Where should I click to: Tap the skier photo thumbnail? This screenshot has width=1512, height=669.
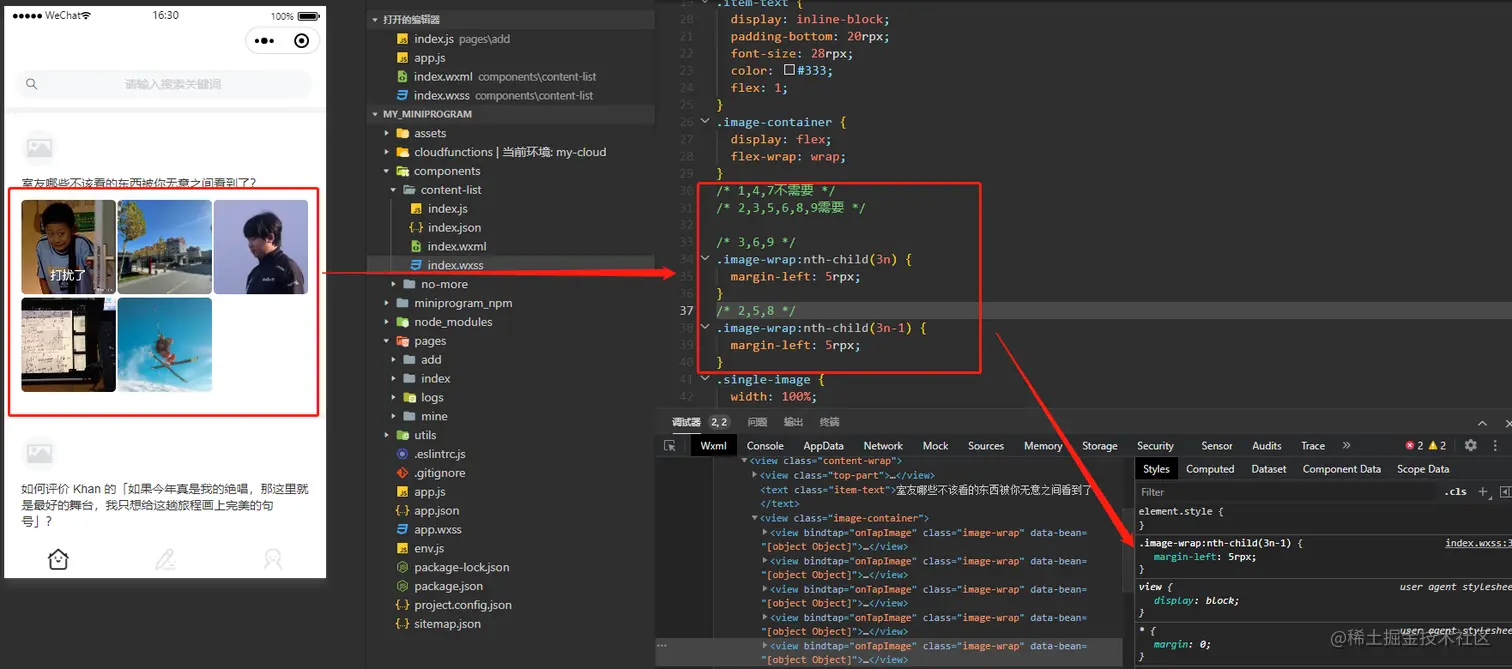pyautogui.click(x=165, y=344)
